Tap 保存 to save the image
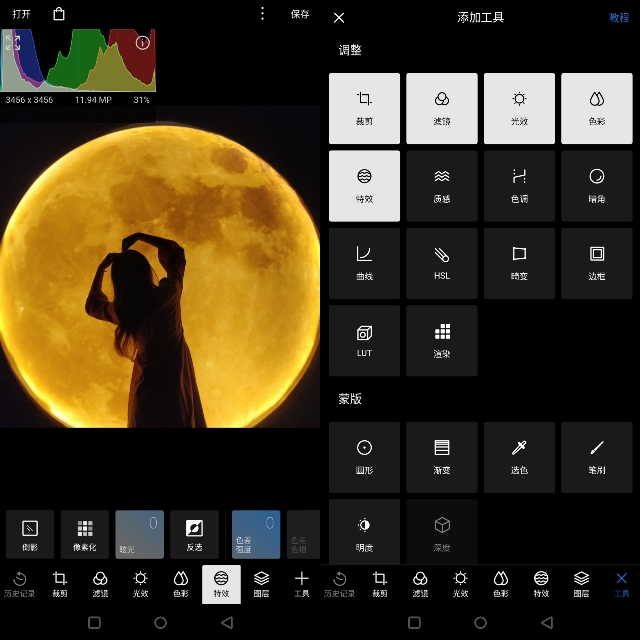The height and width of the screenshot is (640, 640). tap(300, 14)
